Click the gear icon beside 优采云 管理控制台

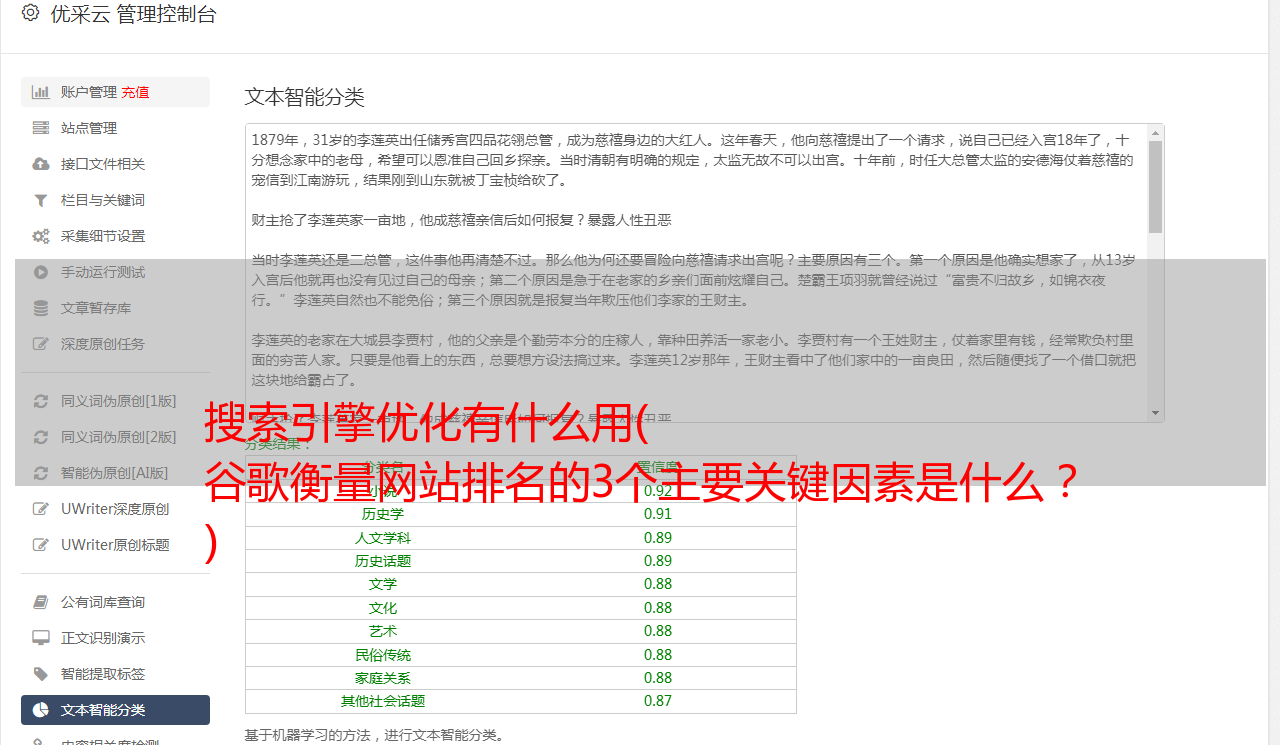(x=30, y=13)
